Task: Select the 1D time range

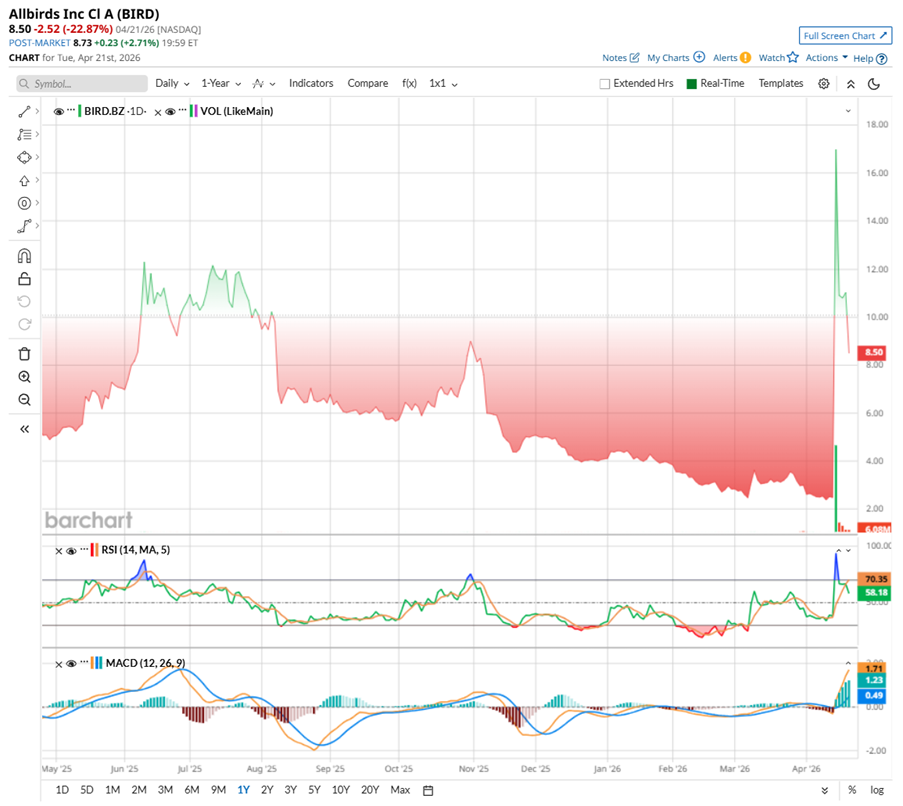Action: pyautogui.click(x=62, y=790)
